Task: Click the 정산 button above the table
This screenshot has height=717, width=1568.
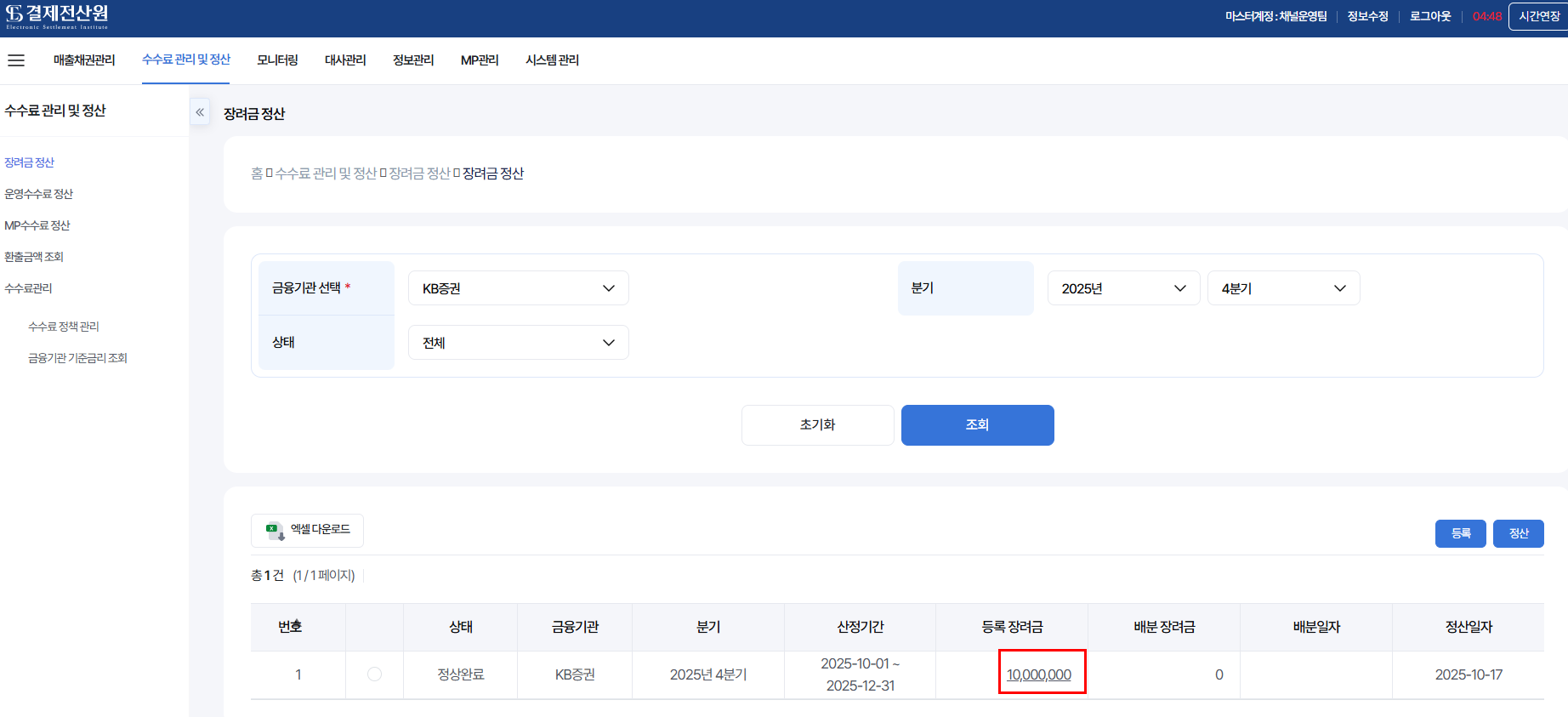Action: click(x=1519, y=533)
